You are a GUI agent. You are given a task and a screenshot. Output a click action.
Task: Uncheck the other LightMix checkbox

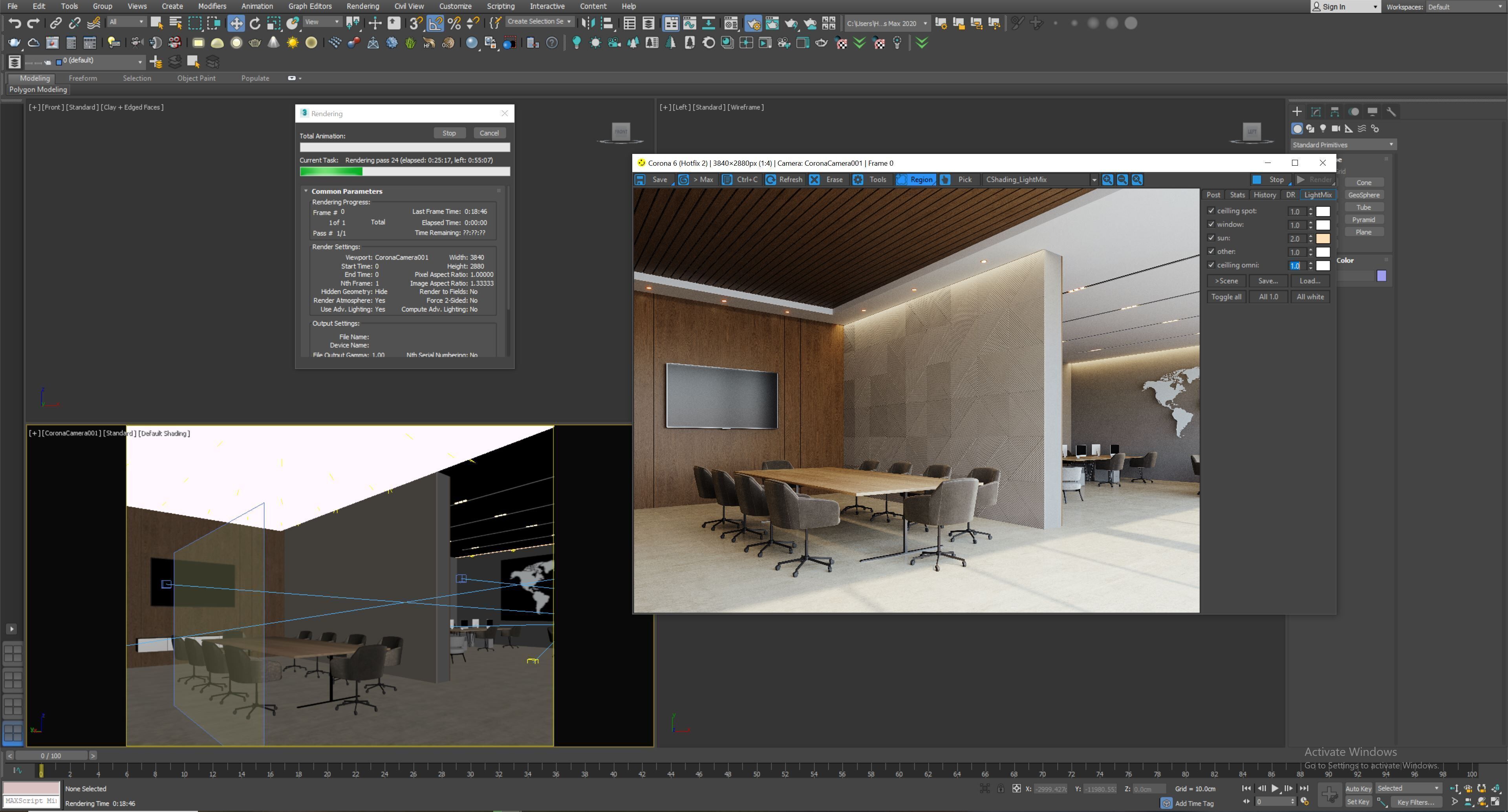coord(1211,251)
